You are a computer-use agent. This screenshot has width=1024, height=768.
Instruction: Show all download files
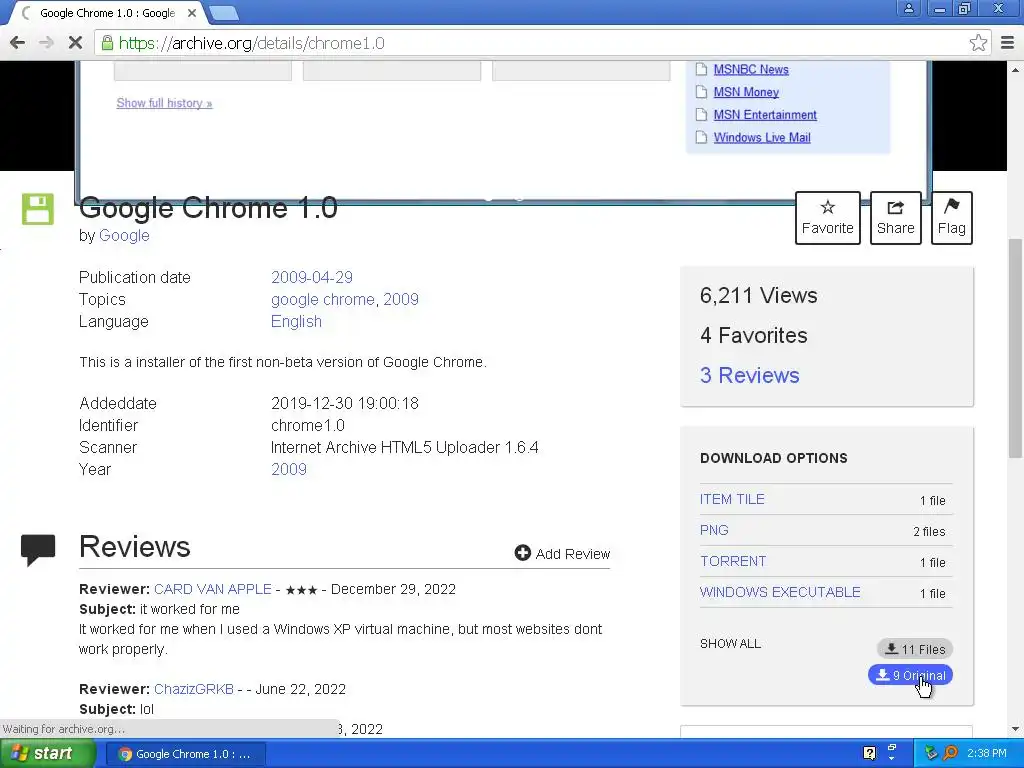pos(730,644)
